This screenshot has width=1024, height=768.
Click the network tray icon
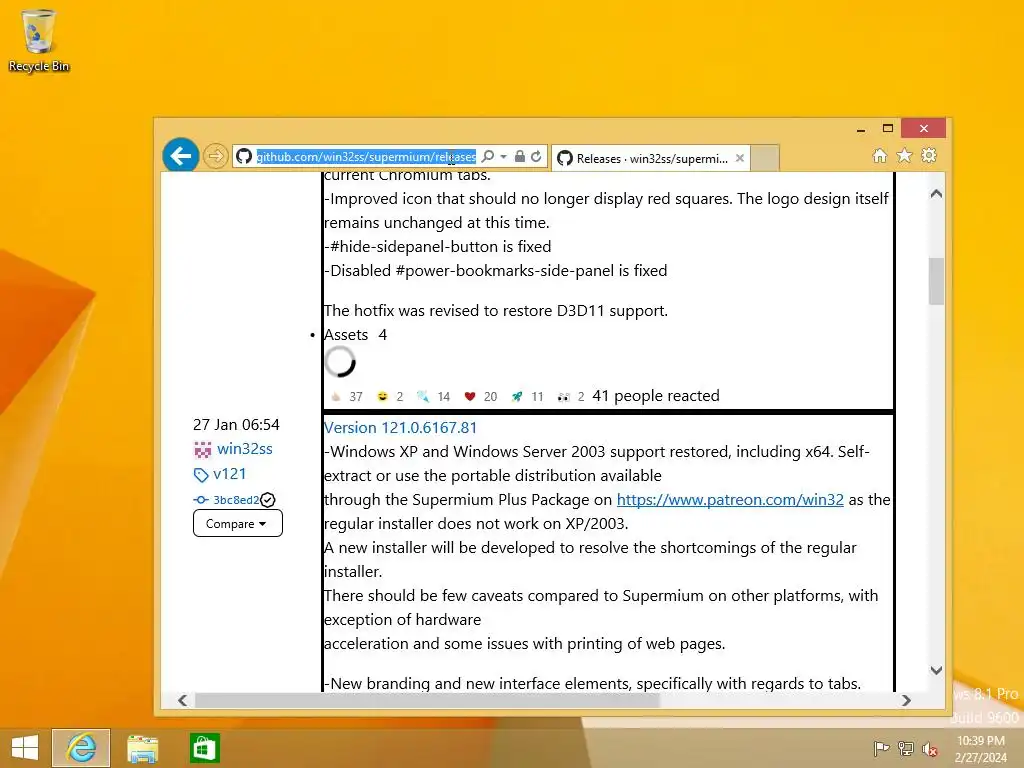coord(906,748)
